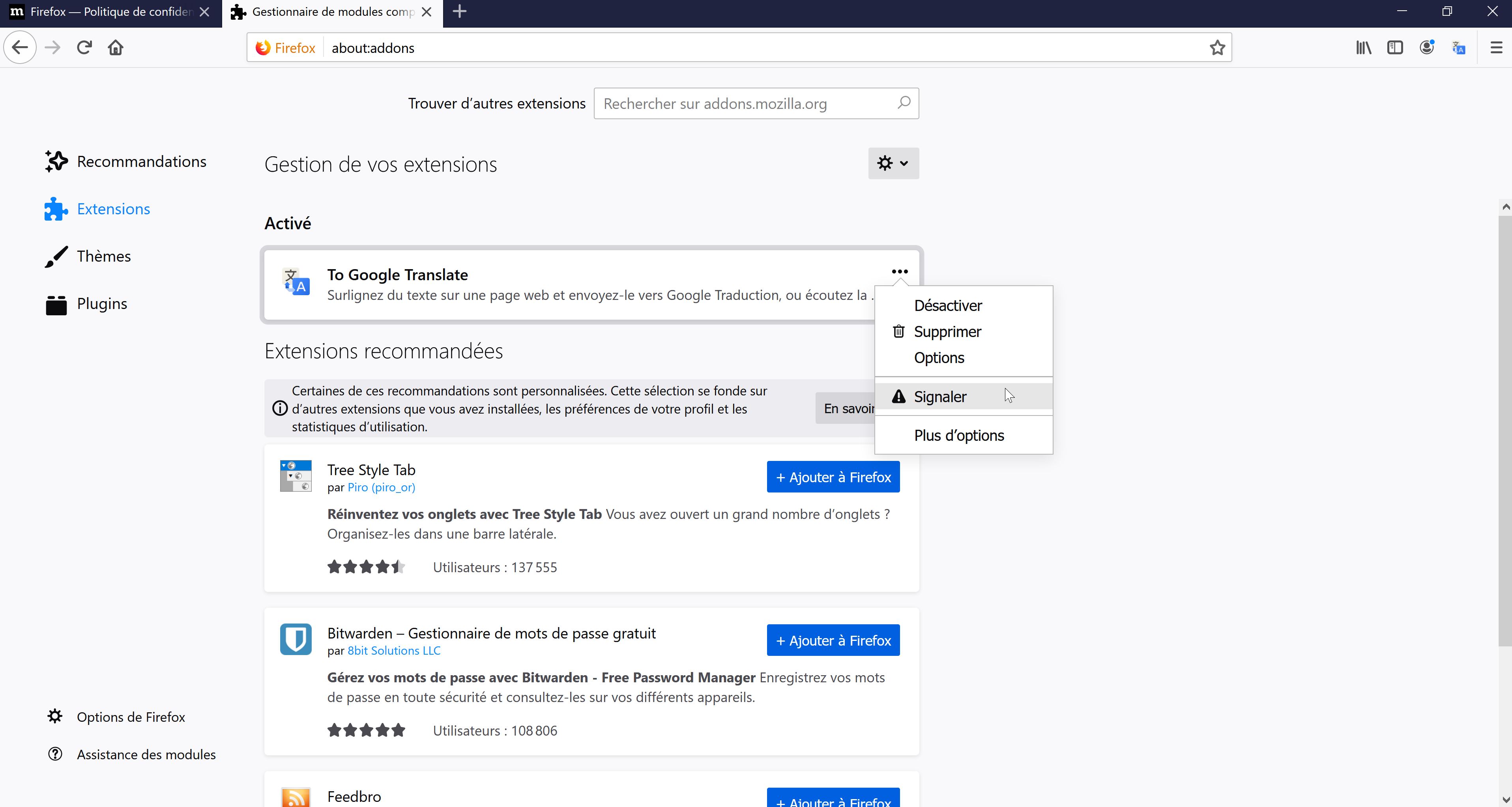This screenshot has width=1512, height=807.
Task: Click Tree Style Tab star rating
Action: pyautogui.click(x=366, y=567)
